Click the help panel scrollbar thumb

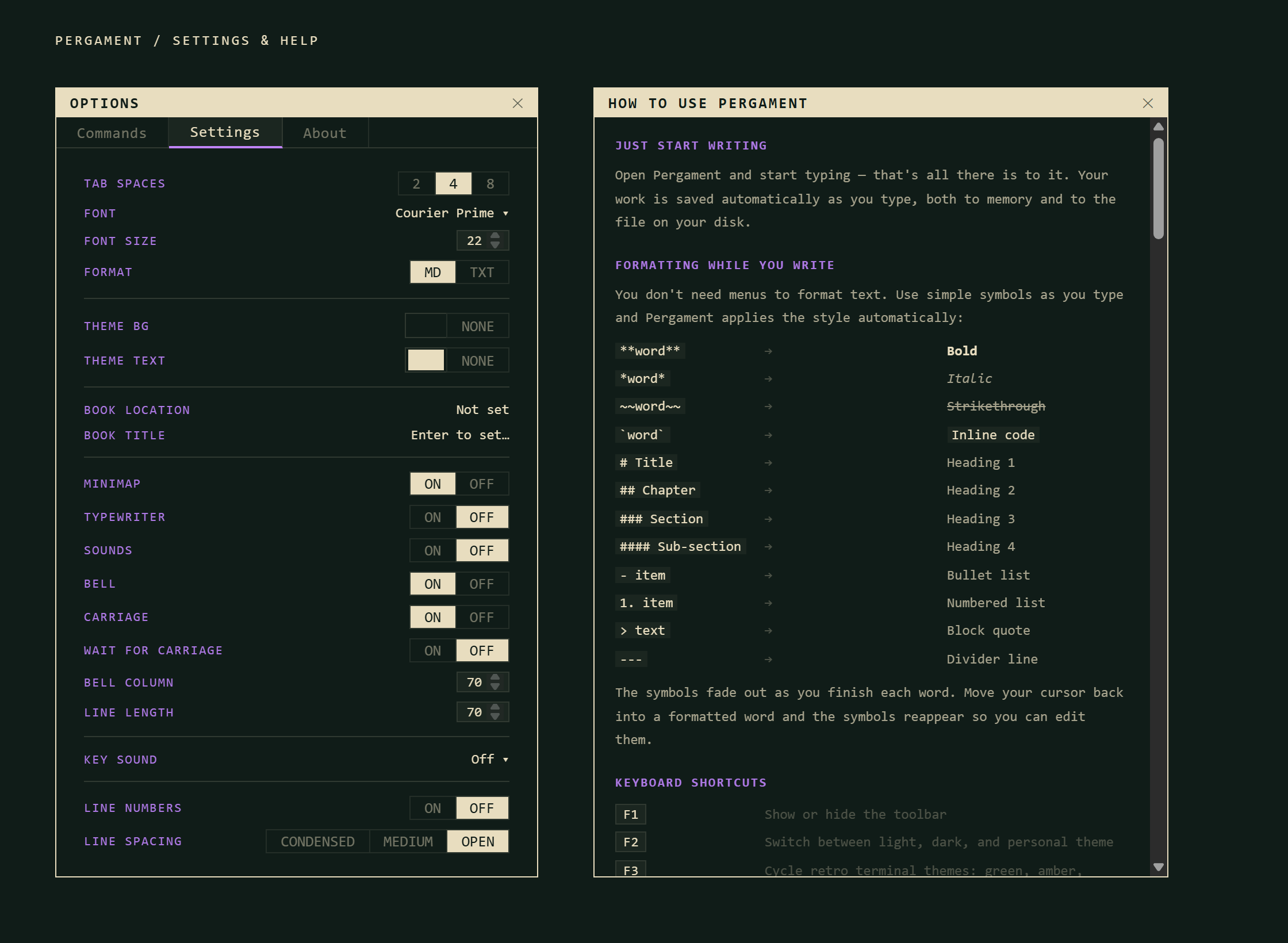pos(1159,189)
